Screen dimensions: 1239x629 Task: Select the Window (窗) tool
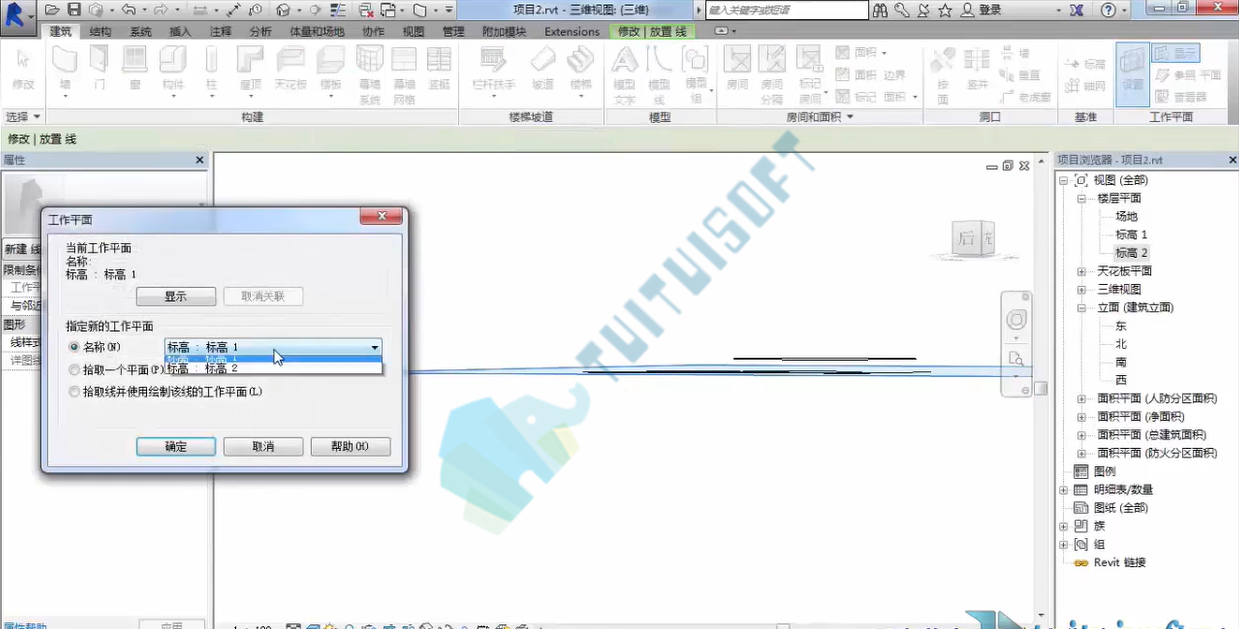tap(134, 70)
